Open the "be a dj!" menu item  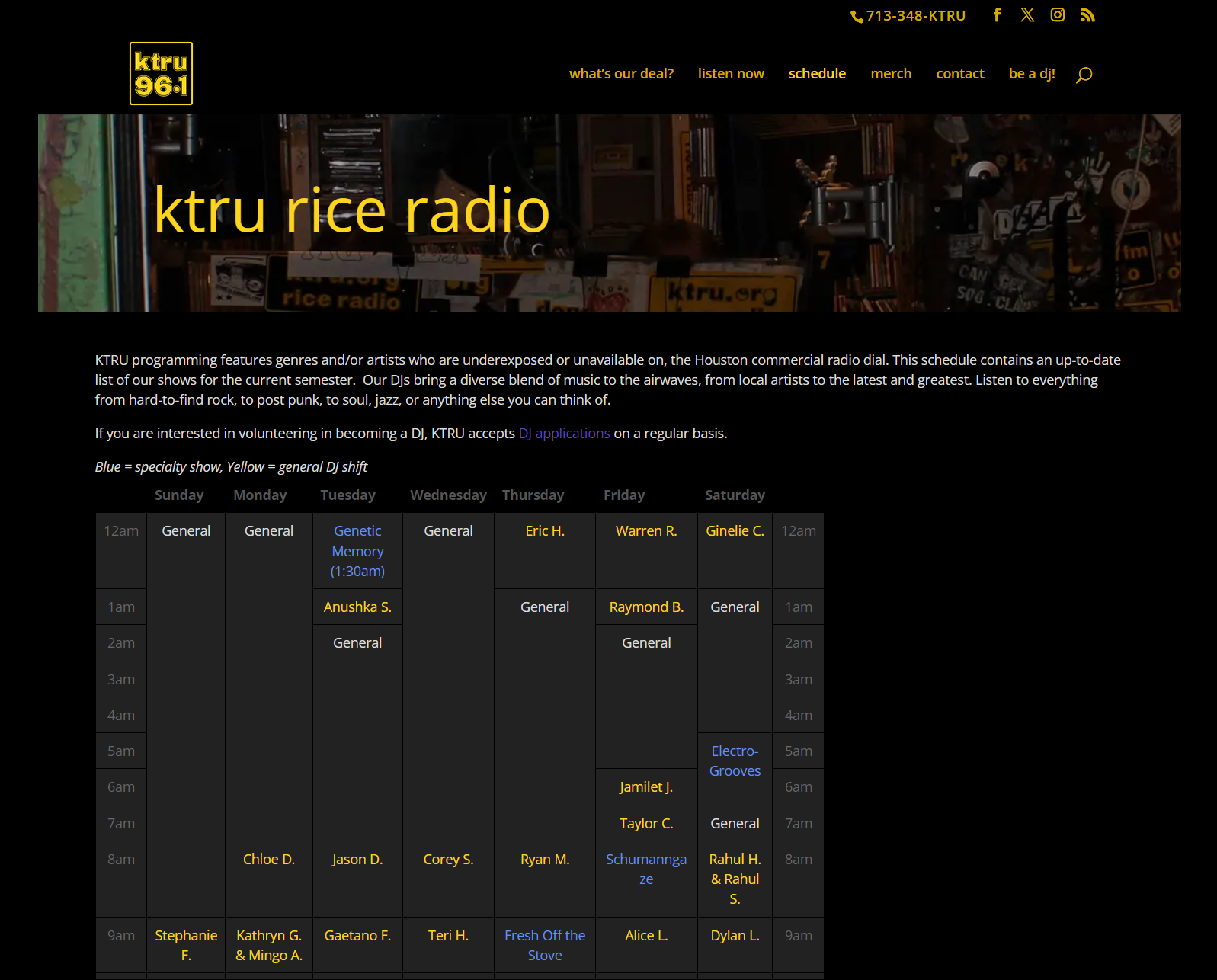[x=1032, y=74]
